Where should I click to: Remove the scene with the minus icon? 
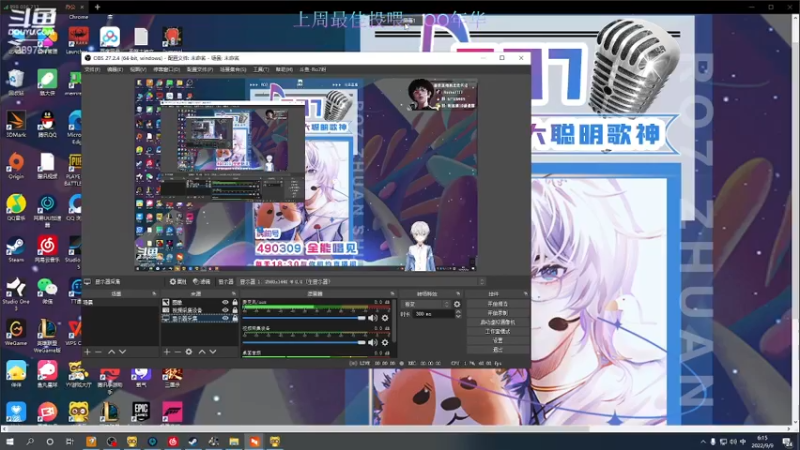click(x=98, y=352)
